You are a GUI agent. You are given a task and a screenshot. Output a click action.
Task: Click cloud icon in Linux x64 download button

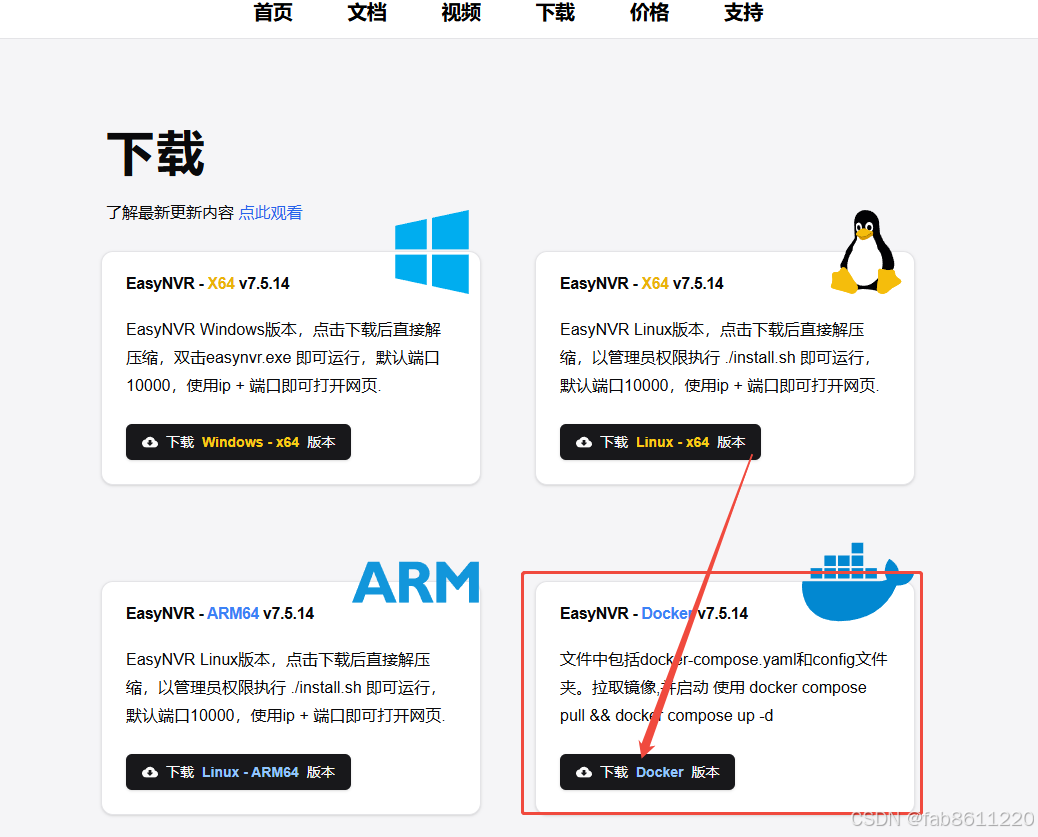(x=584, y=442)
